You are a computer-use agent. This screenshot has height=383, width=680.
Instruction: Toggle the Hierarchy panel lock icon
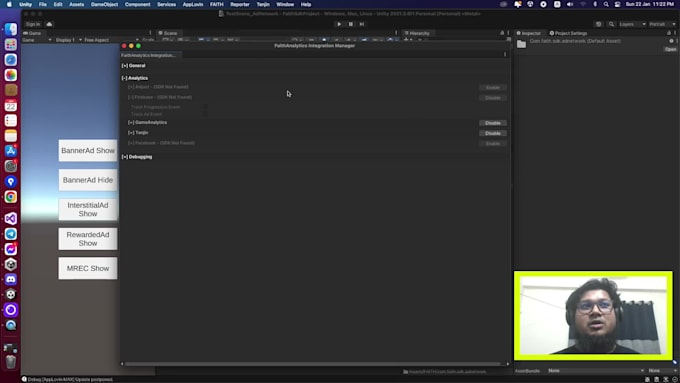502,33
